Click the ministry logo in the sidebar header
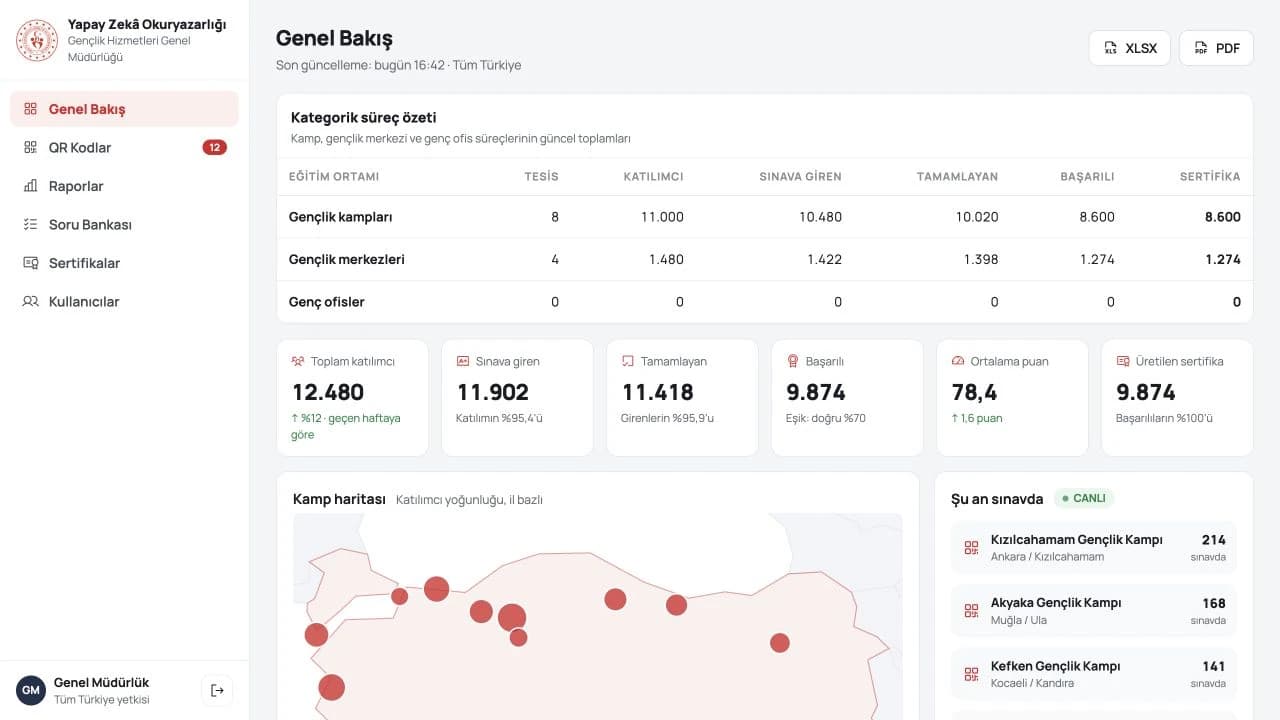 (x=37, y=40)
